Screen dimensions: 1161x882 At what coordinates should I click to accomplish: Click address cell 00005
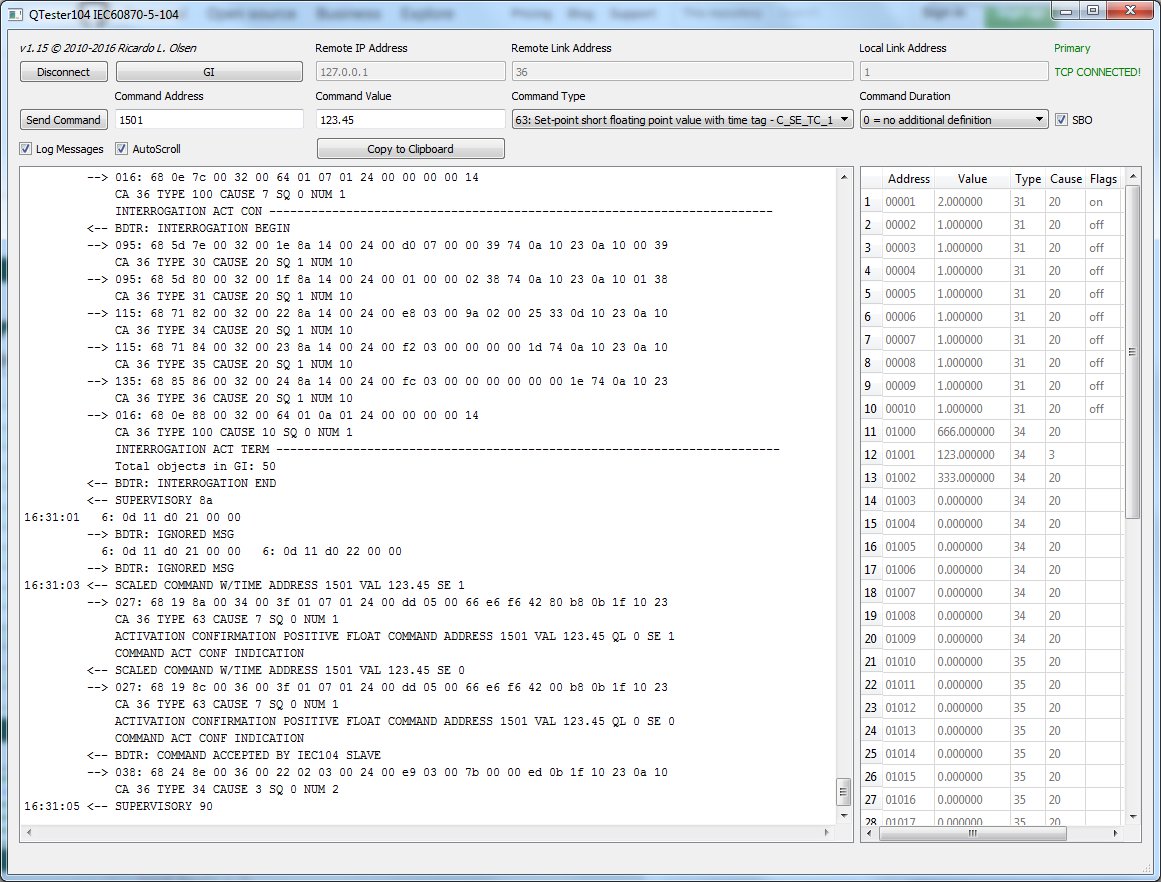coord(908,293)
